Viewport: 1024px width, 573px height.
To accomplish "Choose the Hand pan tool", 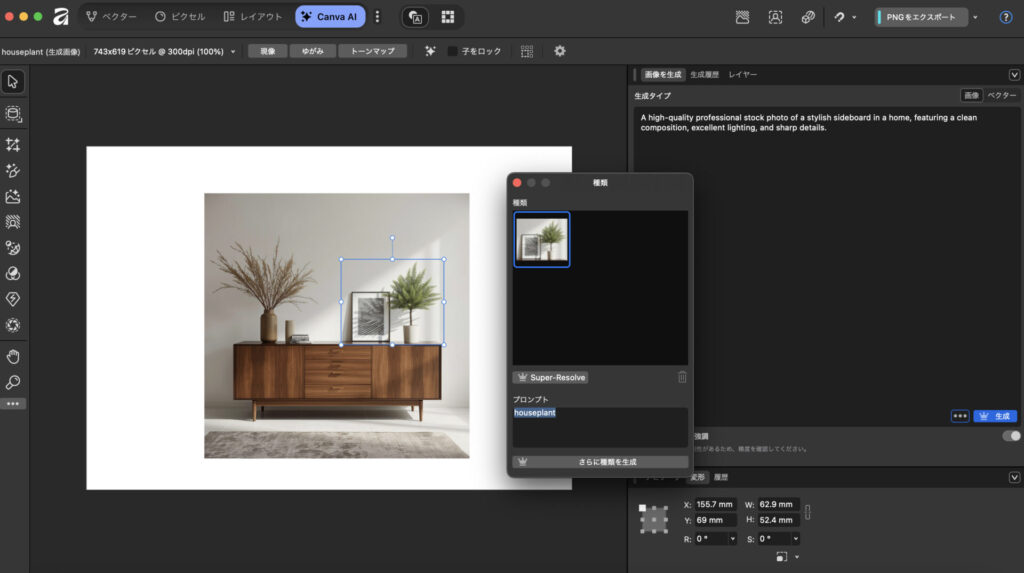I will pos(13,357).
